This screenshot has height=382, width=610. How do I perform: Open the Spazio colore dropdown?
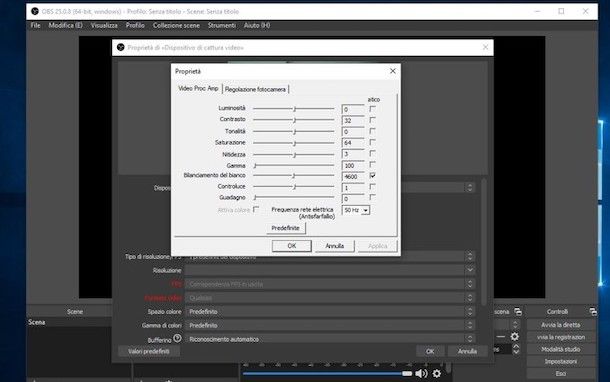470,312
